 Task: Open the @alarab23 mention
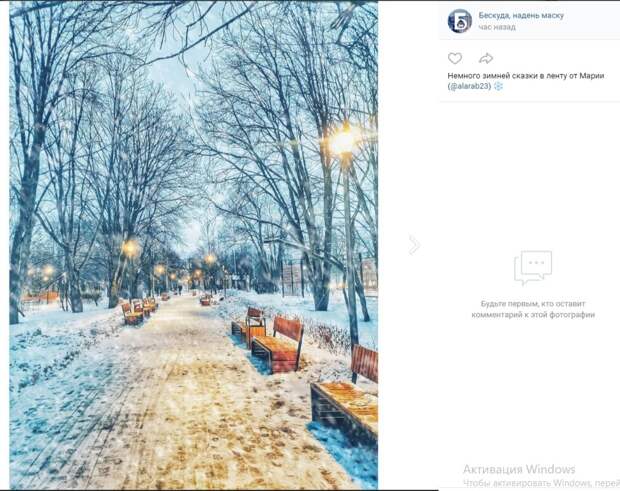click(x=469, y=86)
